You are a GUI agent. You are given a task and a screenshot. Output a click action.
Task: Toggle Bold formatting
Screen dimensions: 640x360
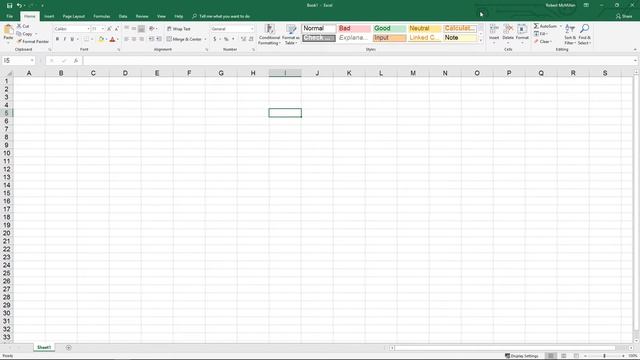(57, 39)
